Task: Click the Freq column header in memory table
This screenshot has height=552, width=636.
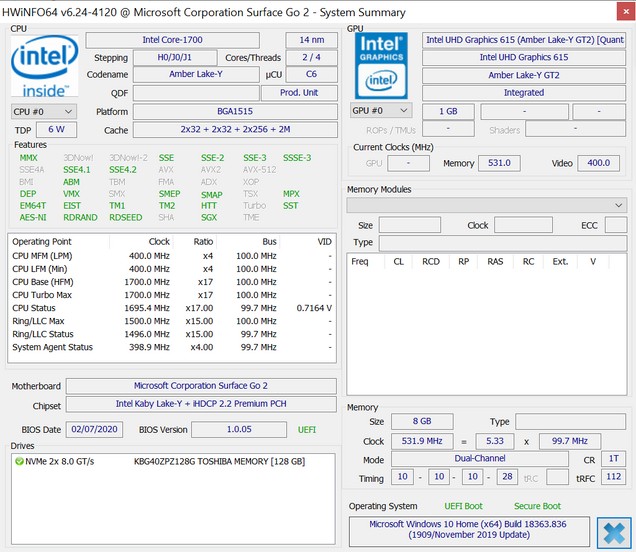Action: coord(360,261)
